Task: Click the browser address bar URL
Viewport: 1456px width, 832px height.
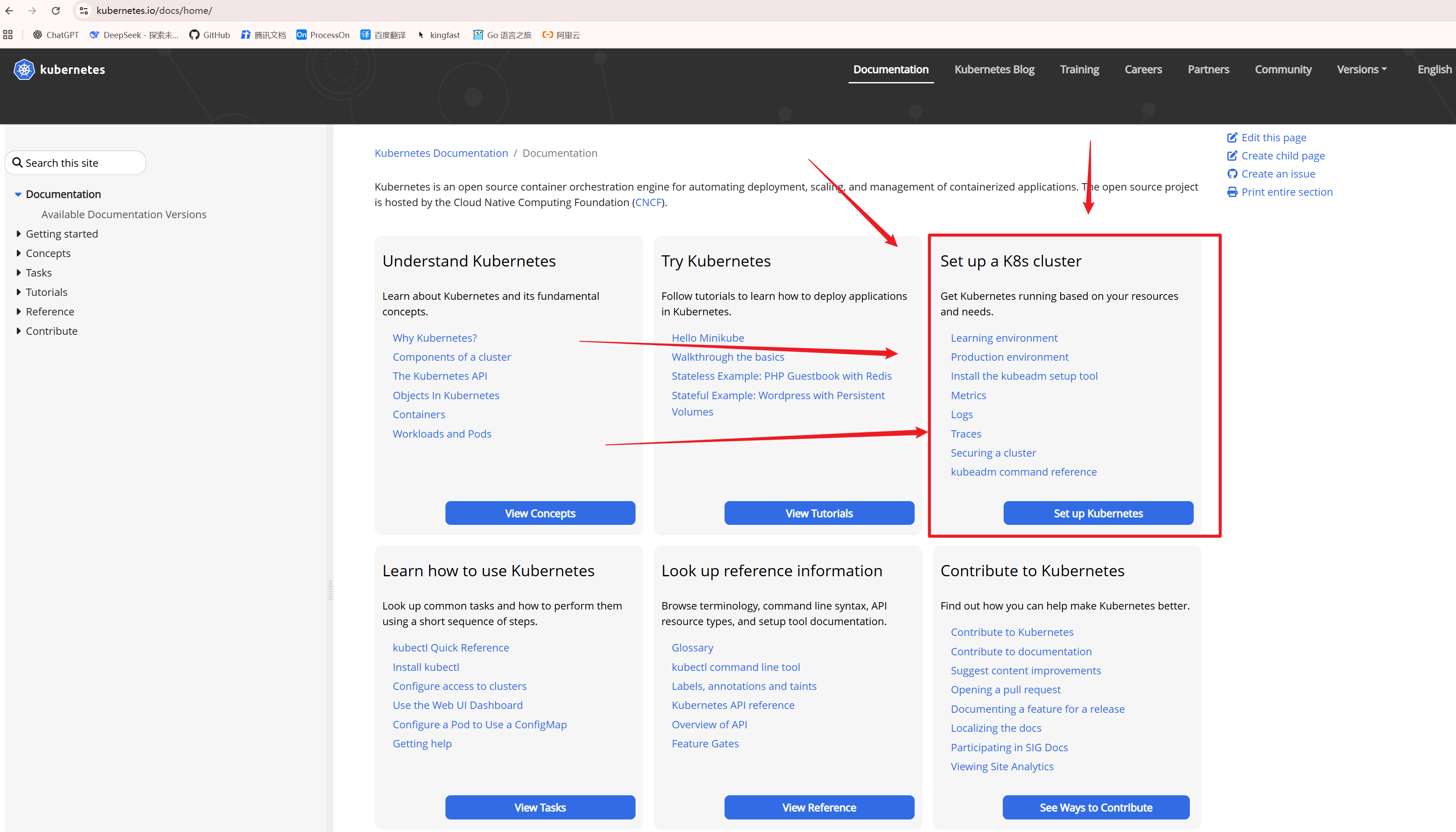Action: pyautogui.click(x=154, y=10)
